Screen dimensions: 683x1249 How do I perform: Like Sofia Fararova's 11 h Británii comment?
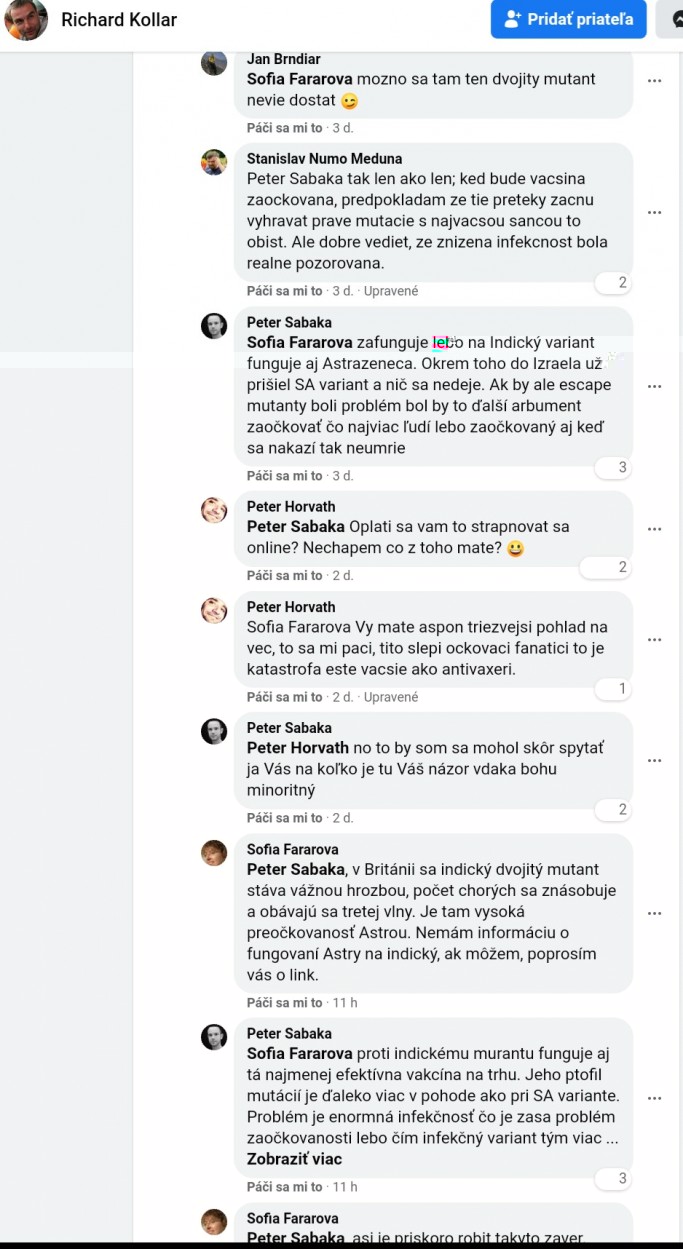tap(285, 1003)
